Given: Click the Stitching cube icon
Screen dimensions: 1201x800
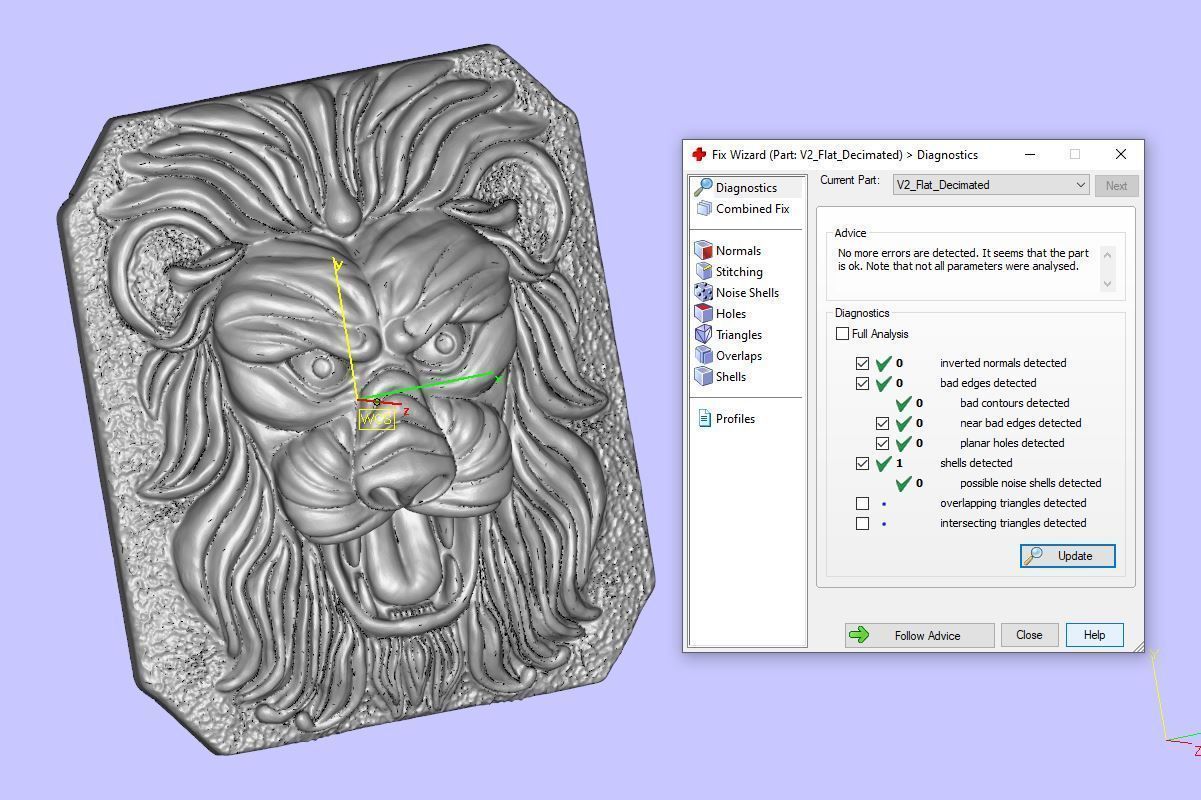Looking at the screenshot, I should (x=704, y=271).
